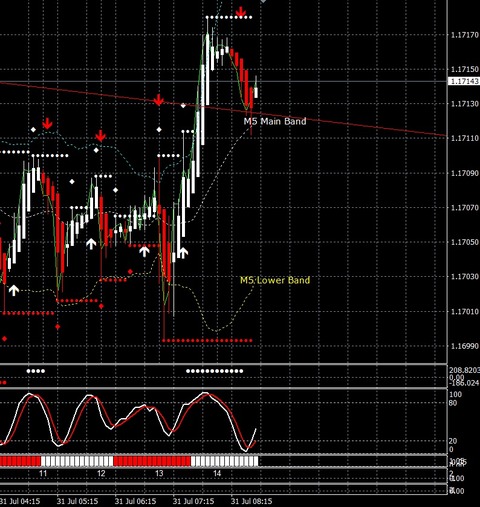Click the hour marker labeled 13
The image size is (480, 507).
159,473
